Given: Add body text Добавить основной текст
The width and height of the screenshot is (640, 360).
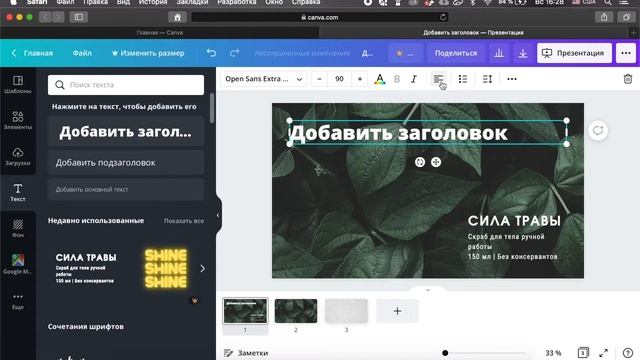Looking at the screenshot, I should tap(126, 189).
